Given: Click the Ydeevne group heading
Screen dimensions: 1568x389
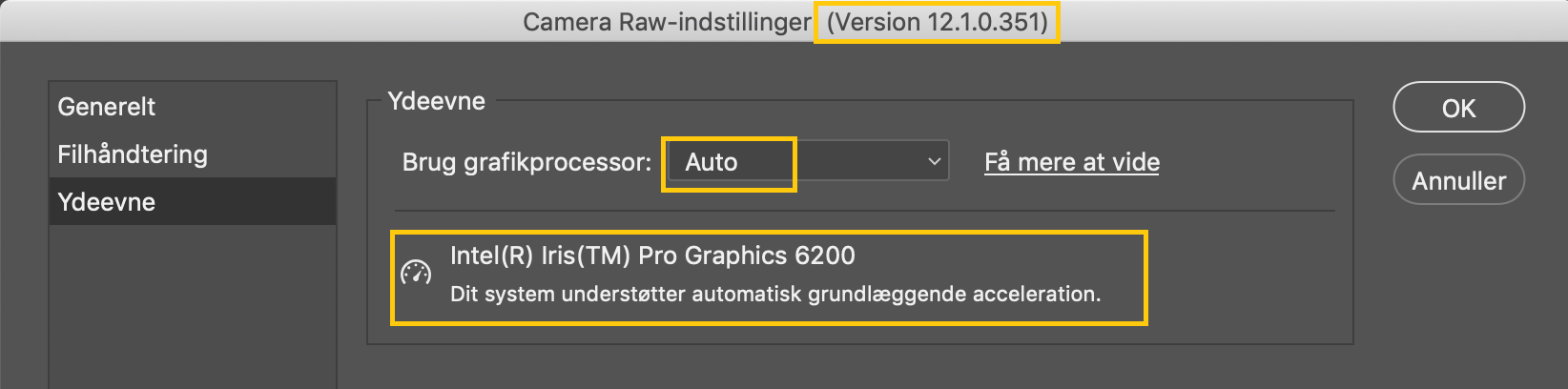Looking at the screenshot, I should (437, 101).
